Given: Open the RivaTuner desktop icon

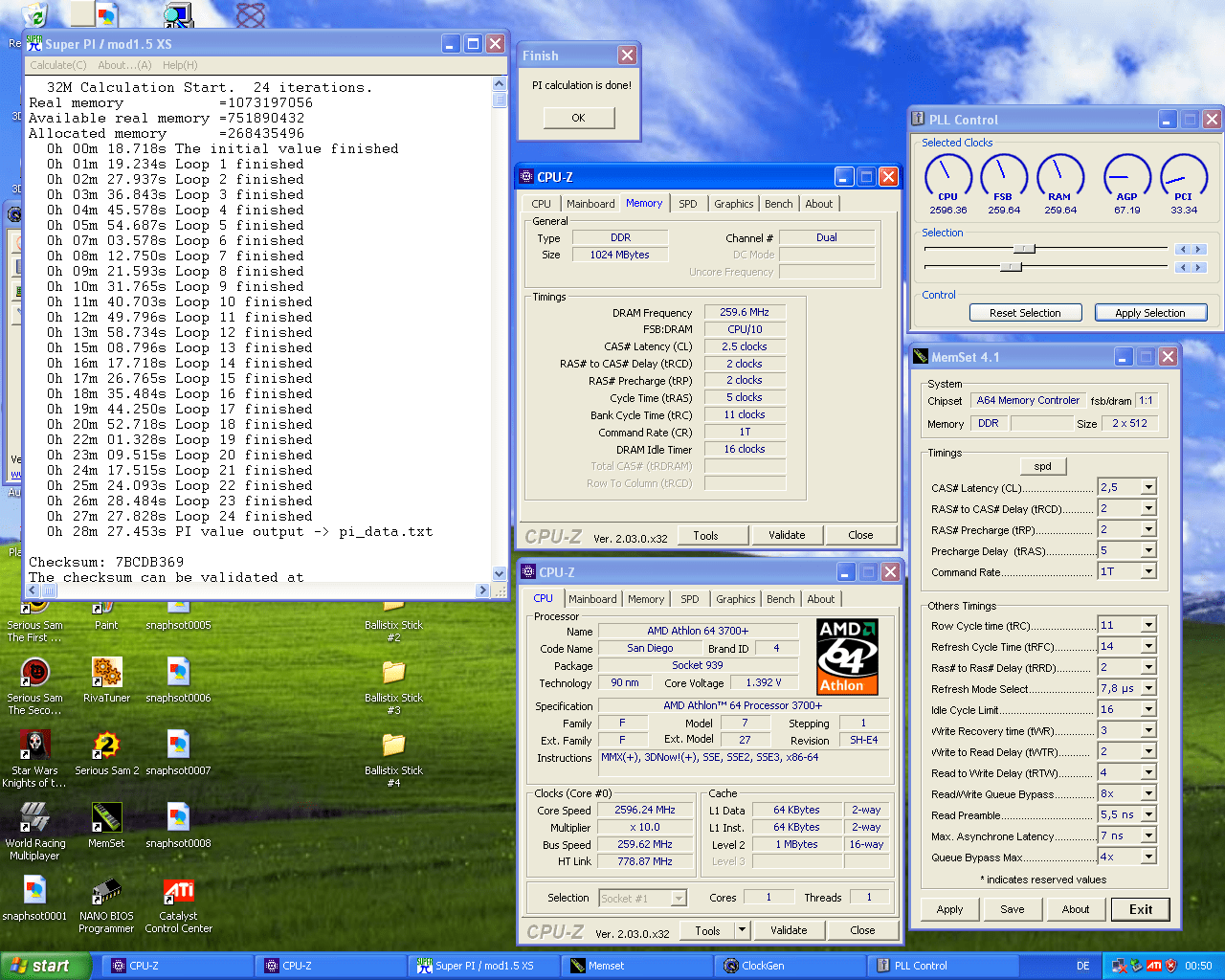Looking at the screenshot, I should (106, 673).
